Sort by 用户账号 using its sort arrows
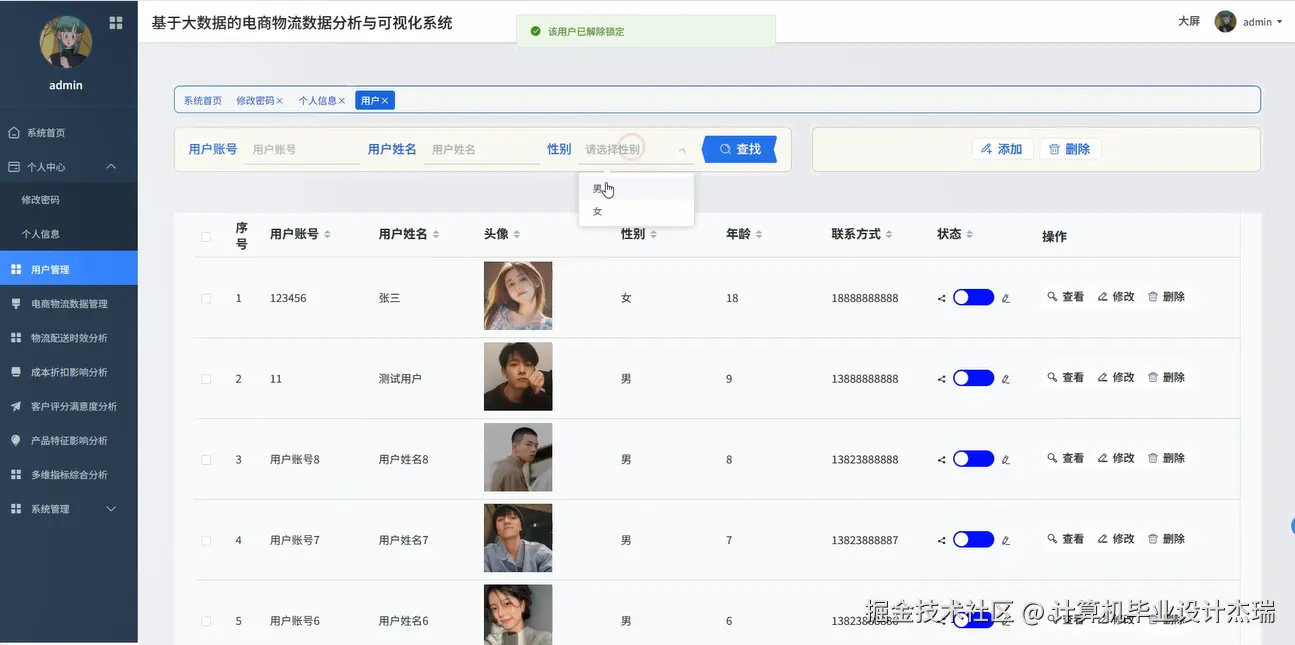Viewport: 1295px width, 645px height. click(x=327, y=234)
